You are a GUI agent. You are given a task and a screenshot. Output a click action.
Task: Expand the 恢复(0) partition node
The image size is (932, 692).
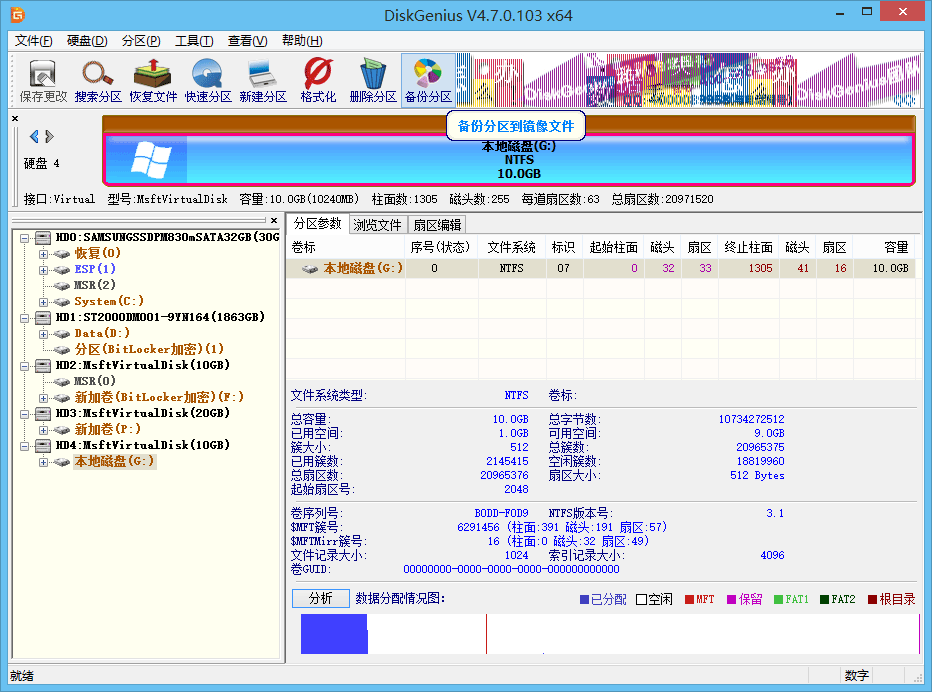[x=43, y=254]
